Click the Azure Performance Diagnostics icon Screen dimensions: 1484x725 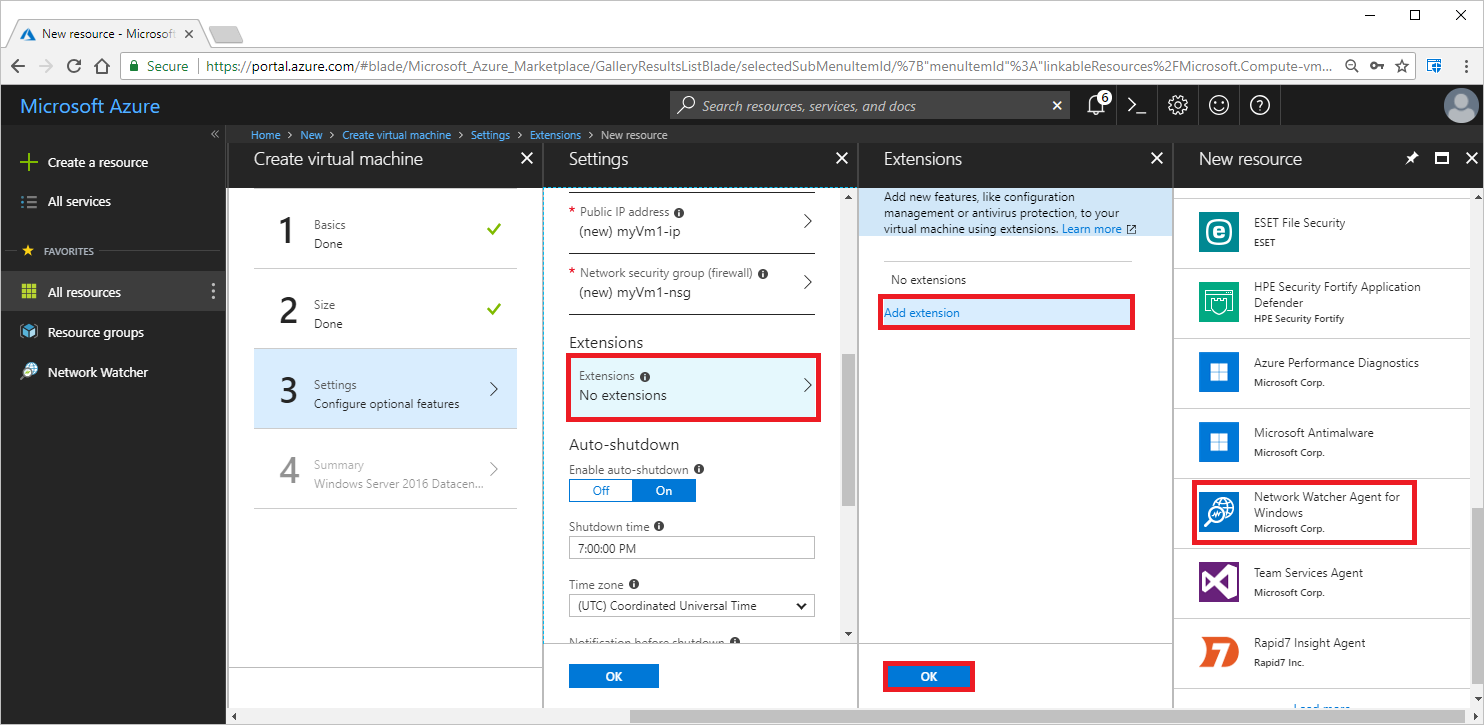1219,372
